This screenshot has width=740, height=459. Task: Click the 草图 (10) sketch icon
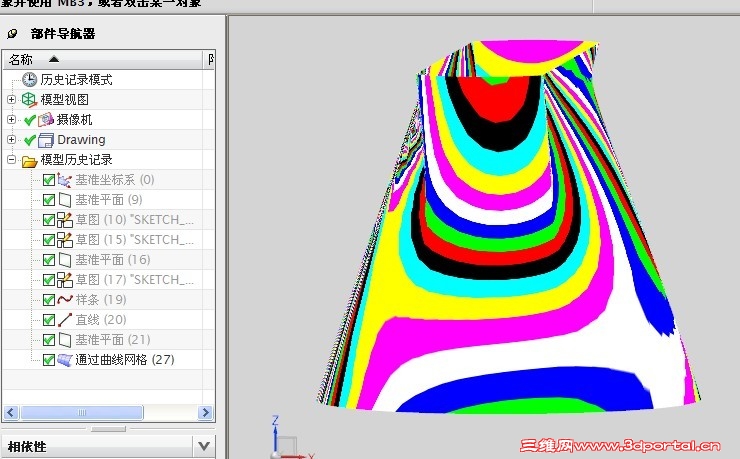pos(65,220)
